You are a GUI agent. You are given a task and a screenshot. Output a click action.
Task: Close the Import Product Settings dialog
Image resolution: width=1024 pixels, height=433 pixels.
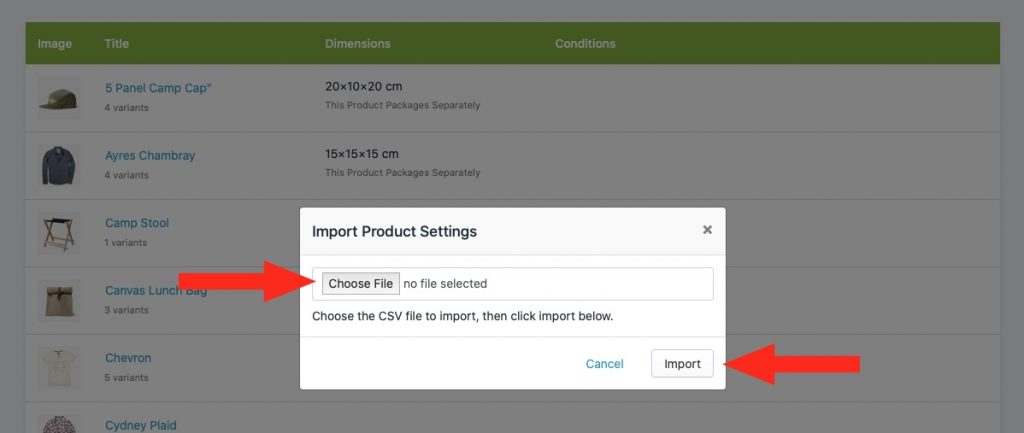click(707, 230)
